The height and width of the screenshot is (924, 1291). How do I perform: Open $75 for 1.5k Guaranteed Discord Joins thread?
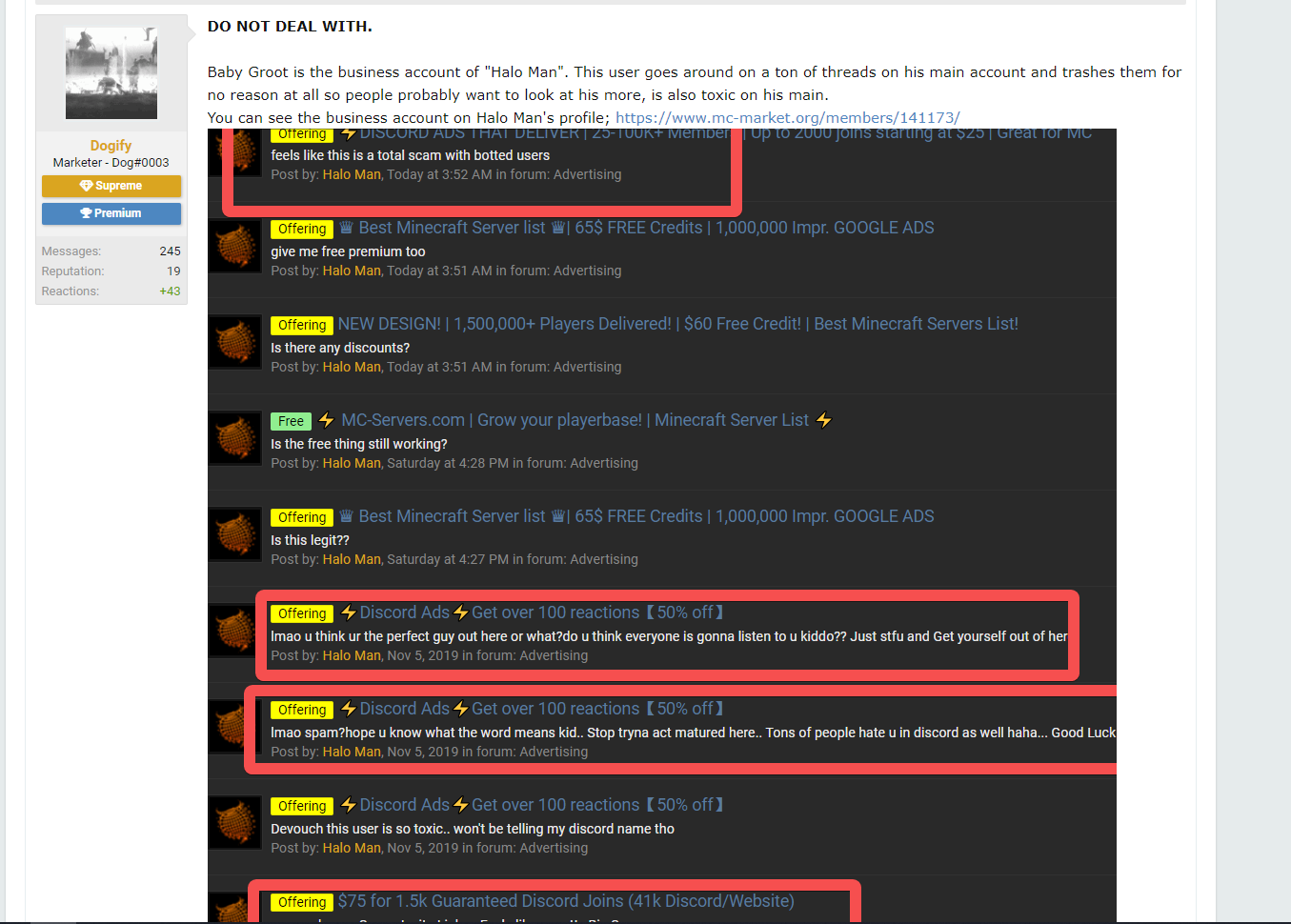566,901
